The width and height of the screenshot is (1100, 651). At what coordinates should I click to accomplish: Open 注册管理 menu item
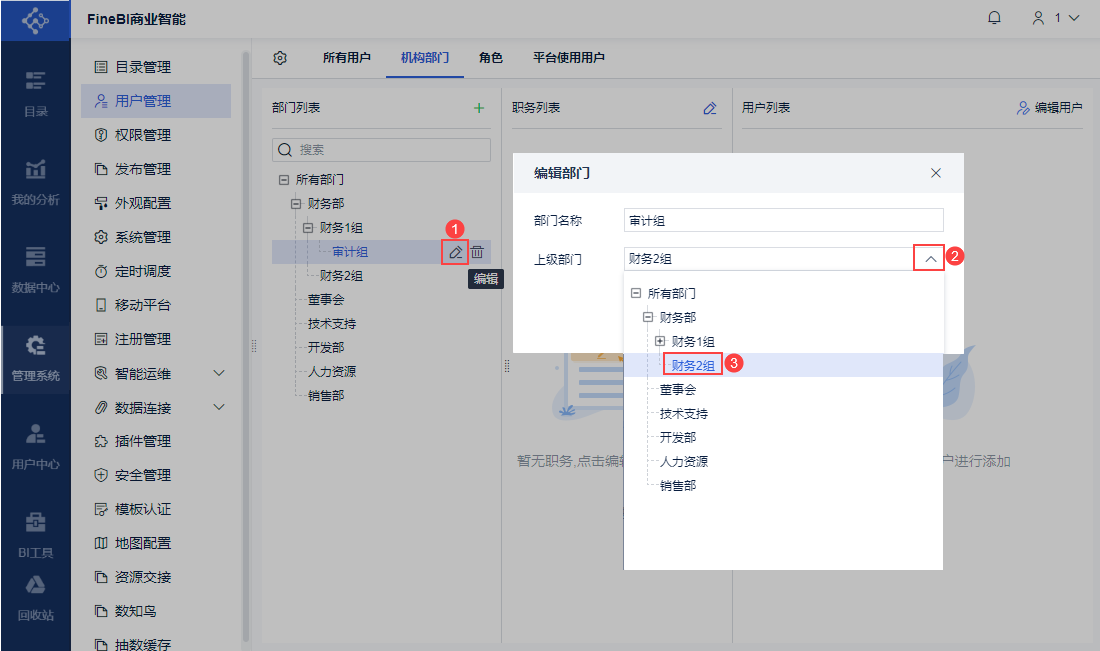[x=156, y=340]
